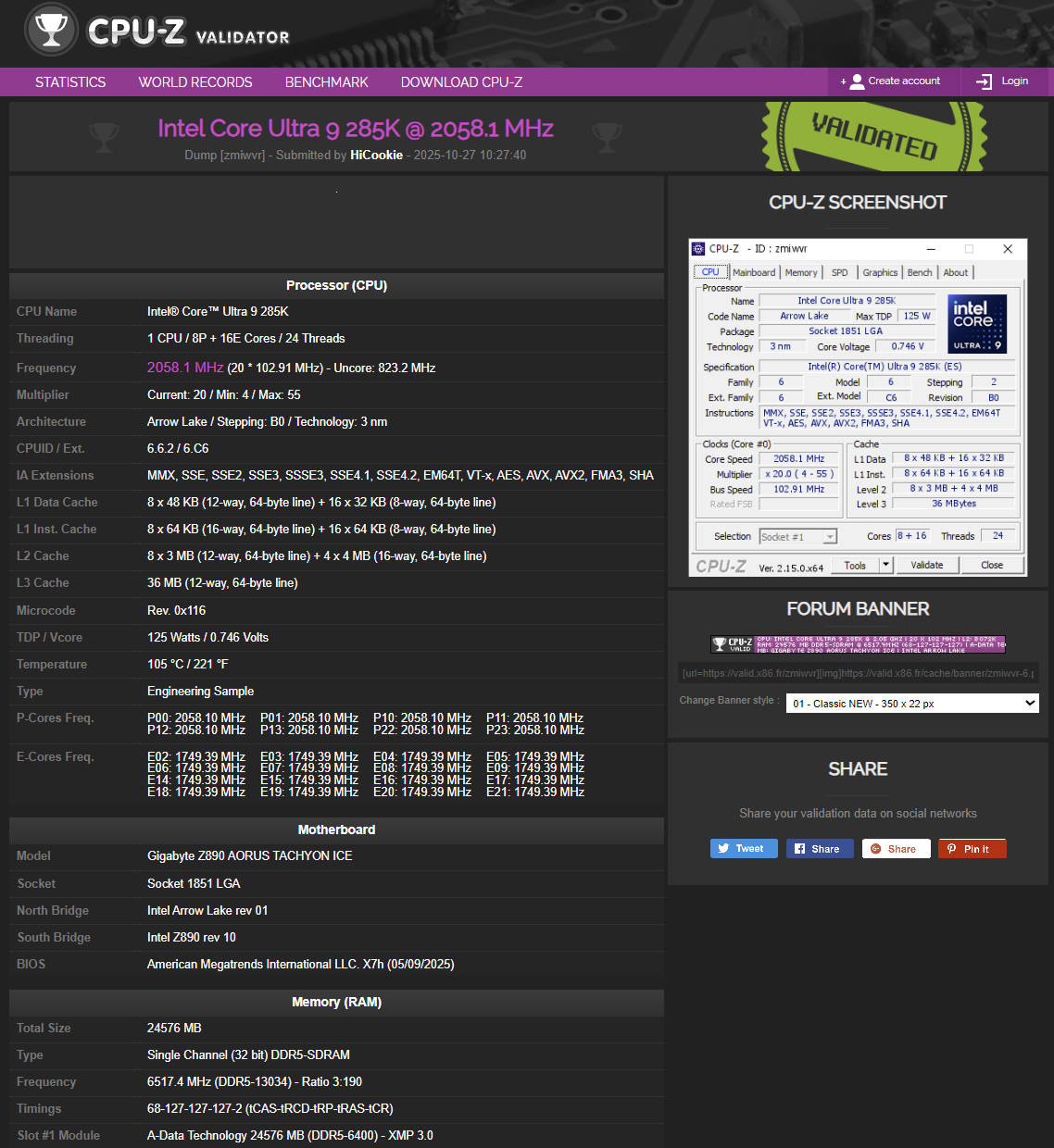Click the green VALIDATED stamp badge
Image resolution: width=1054 pixels, height=1148 pixels.
tap(873, 136)
